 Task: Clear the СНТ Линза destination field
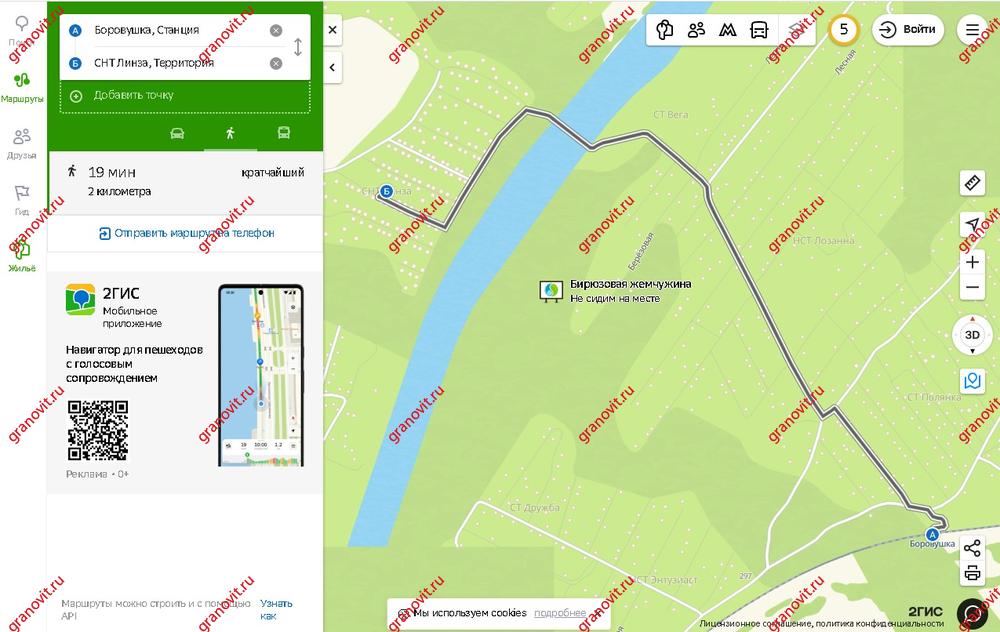tap(276, 64)
